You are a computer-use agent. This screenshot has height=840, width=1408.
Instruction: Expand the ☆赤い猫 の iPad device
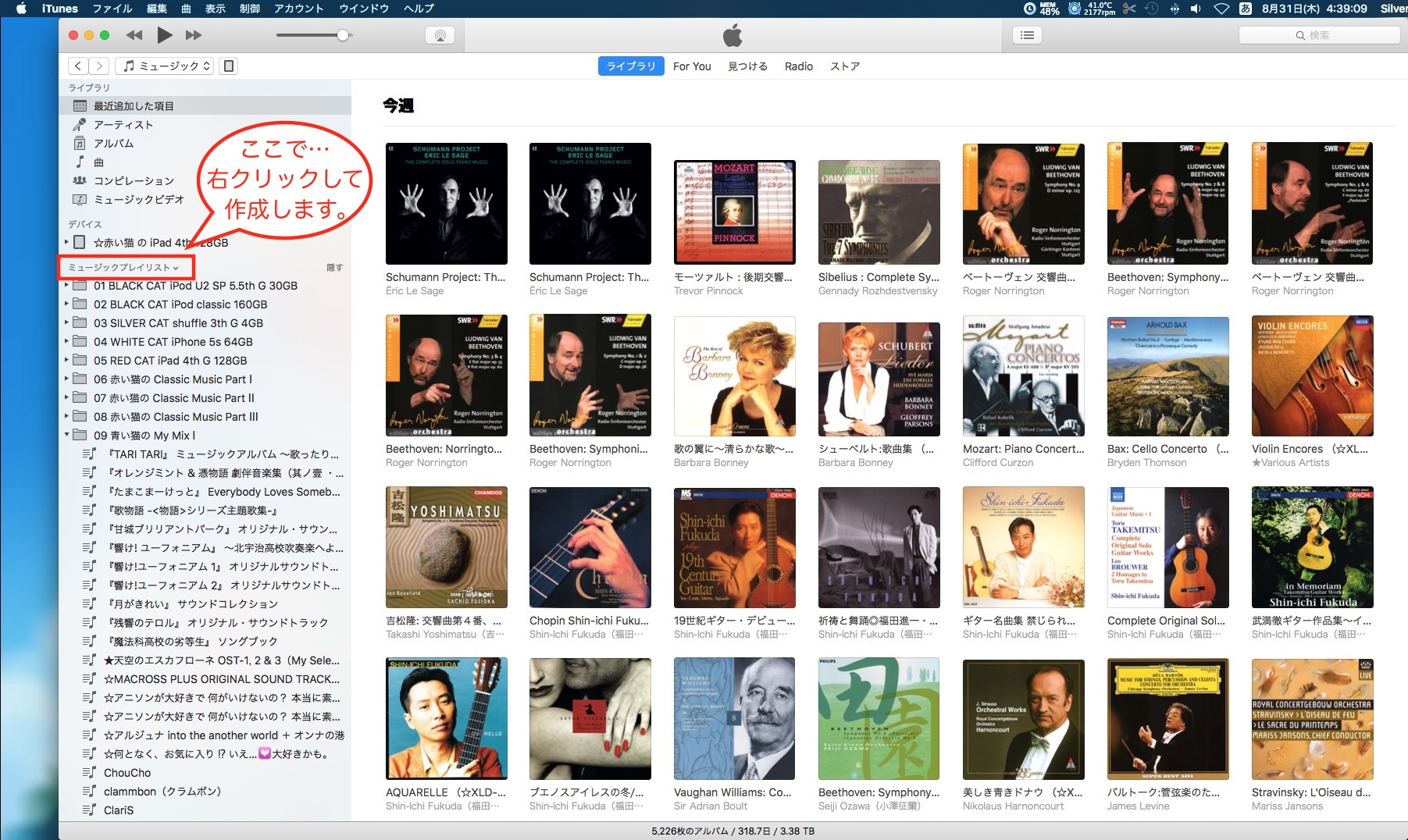[x=66, y=242]
